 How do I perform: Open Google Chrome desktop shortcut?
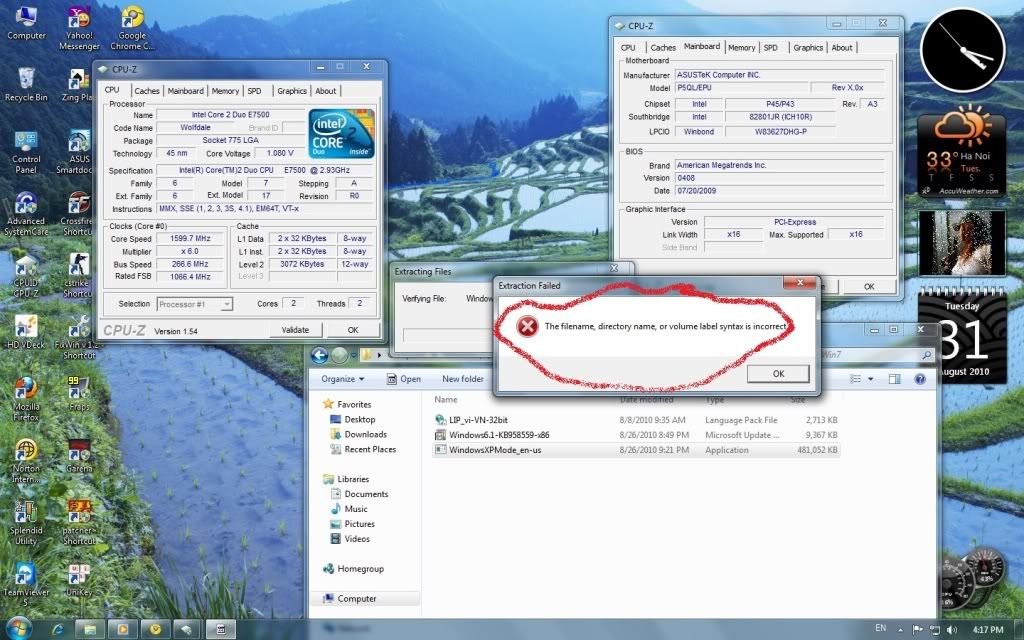(x=132, y=28)
